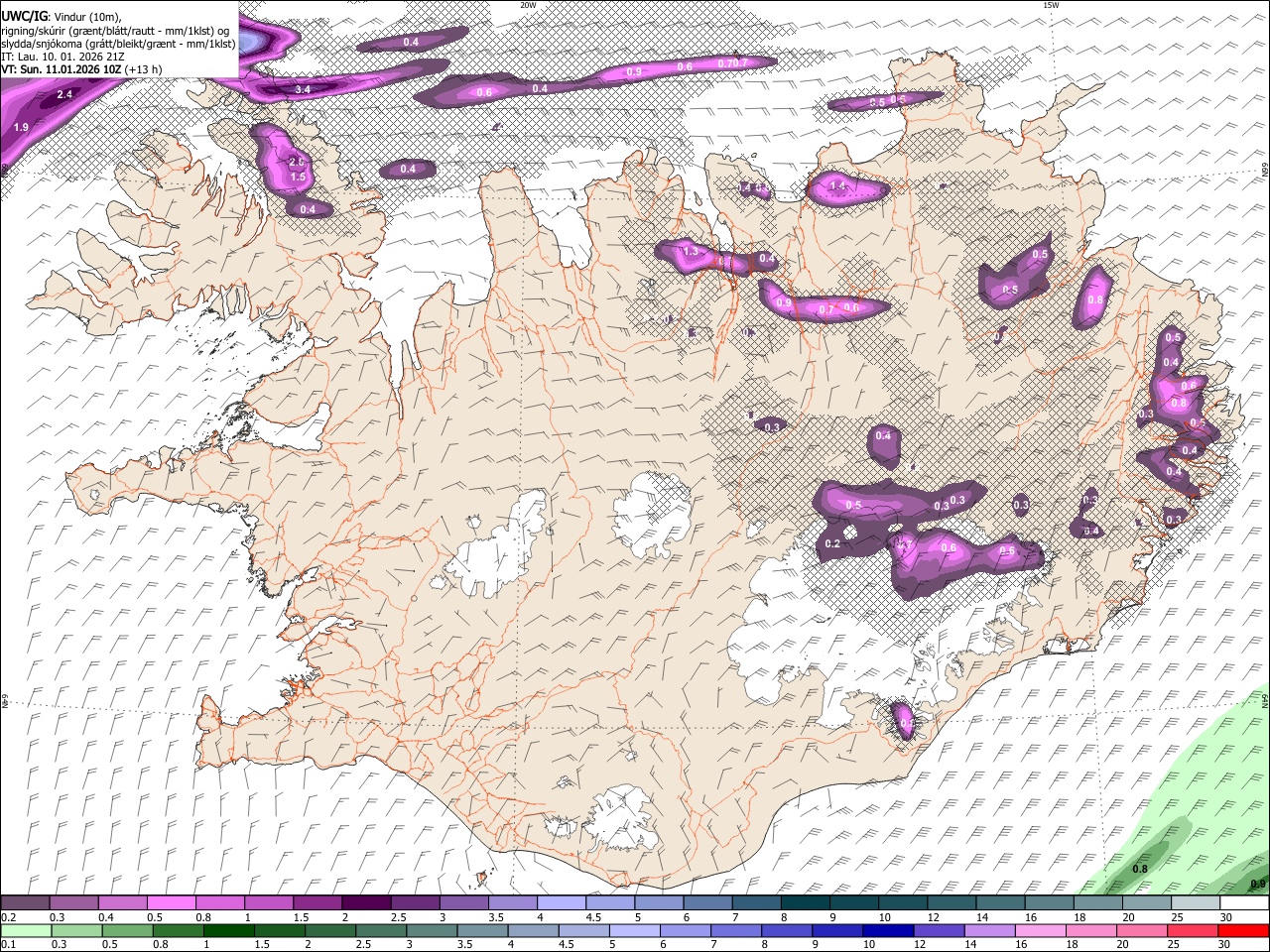The width and height of the screenshot is (1270, 952).
Task: Choose the pale grey 25–30 snow-scale swatch
Action: coord(1196,902)
